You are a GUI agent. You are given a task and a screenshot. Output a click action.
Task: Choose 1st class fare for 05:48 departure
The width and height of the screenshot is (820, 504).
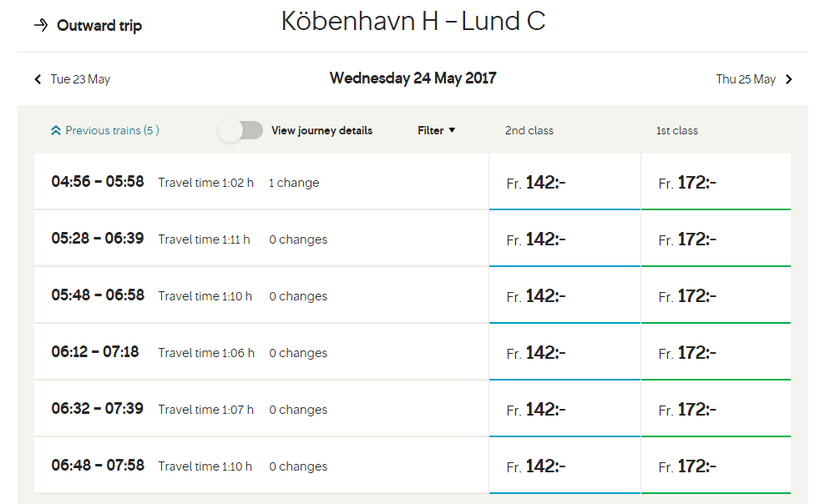(715, 296)
